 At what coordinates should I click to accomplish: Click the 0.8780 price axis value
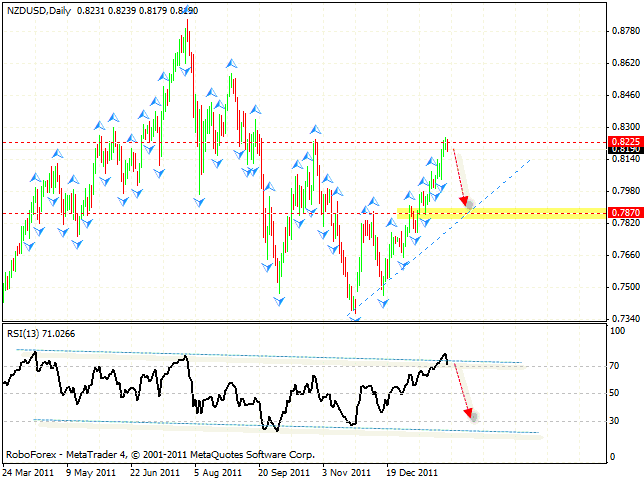624,31
